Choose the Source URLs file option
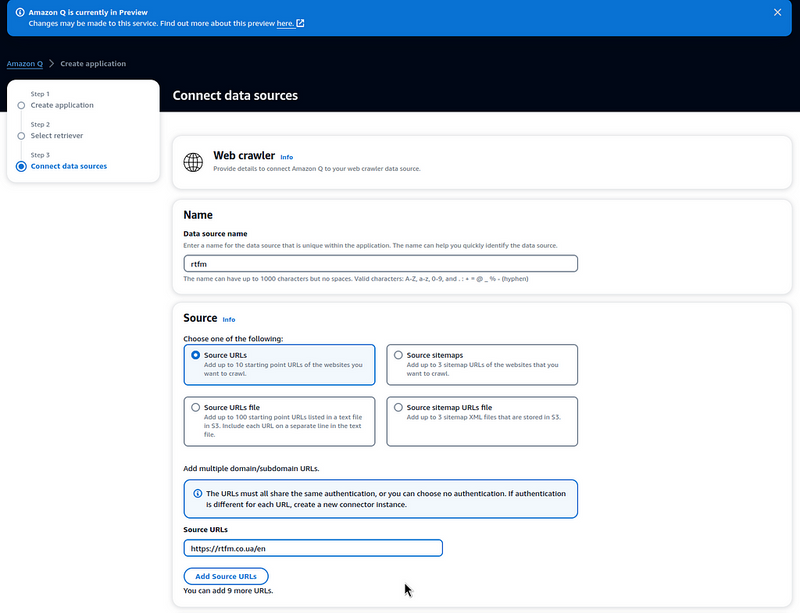 coord(196,408)
